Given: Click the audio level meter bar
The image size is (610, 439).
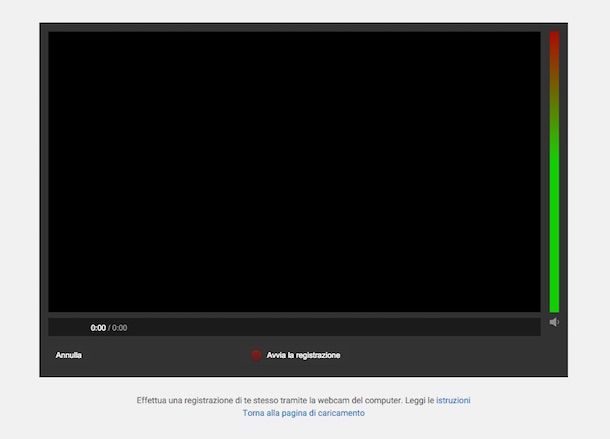Looking at the screenshot, I should [554, 172].
